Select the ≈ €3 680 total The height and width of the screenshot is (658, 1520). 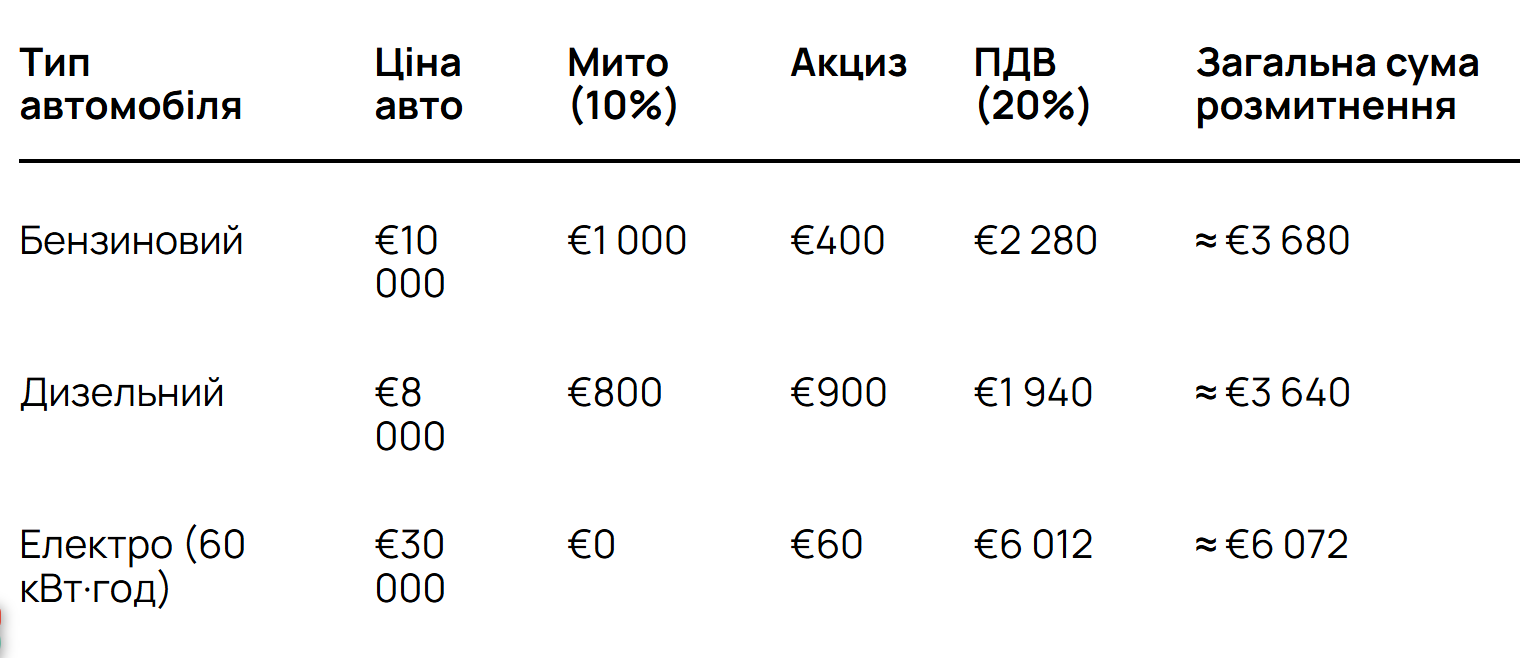(1272, 241)
